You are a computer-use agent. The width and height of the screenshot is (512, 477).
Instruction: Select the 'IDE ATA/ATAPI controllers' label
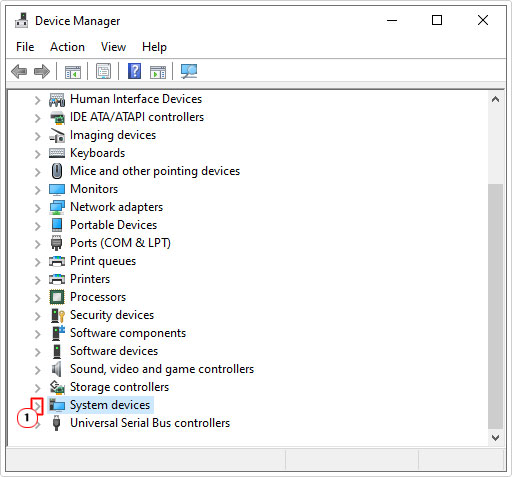tap(137, 117)
